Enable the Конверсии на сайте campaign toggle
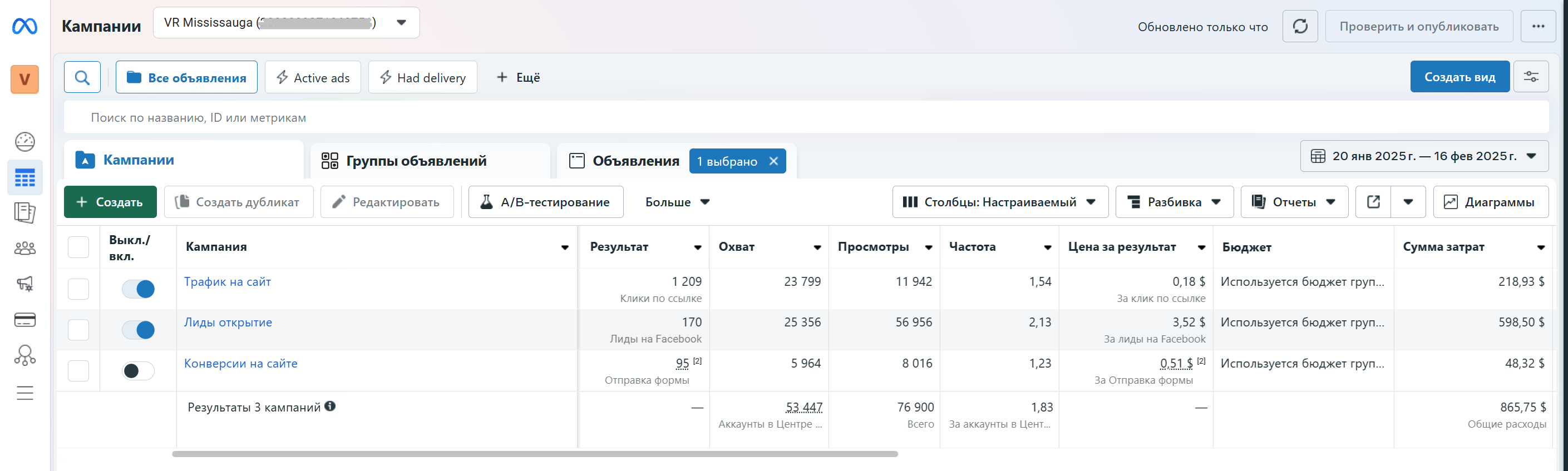This screenshot has width=1568, height=471. click(138, 370)
